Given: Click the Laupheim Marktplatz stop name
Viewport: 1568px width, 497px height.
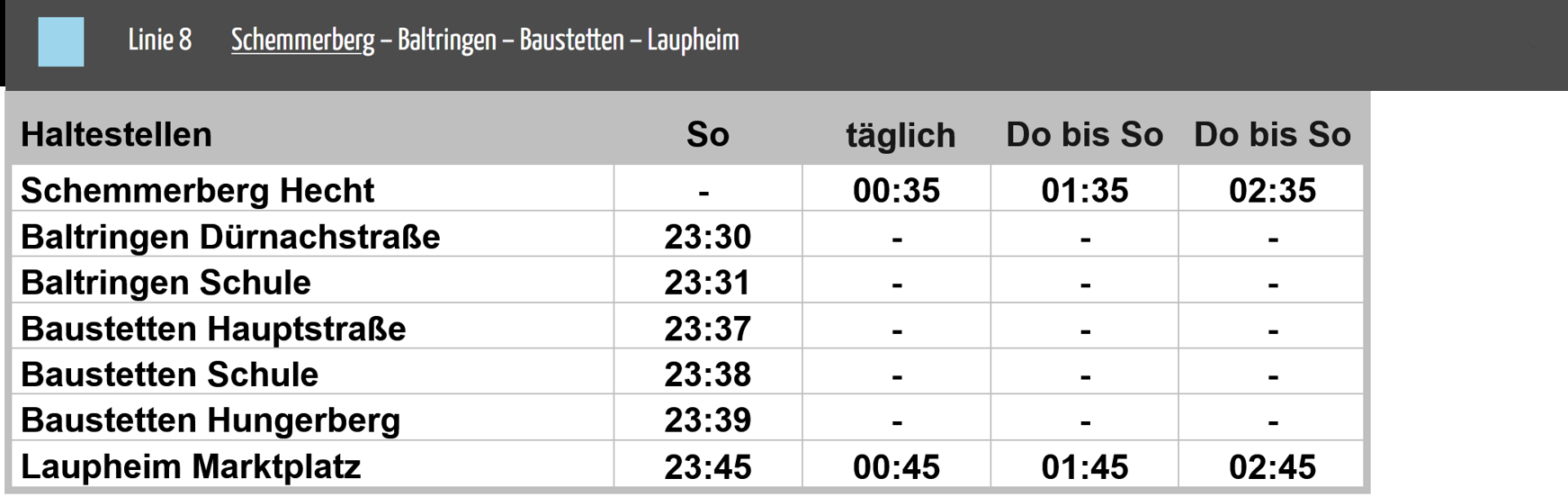Looking at the screenshot, I should coord(191,466).
